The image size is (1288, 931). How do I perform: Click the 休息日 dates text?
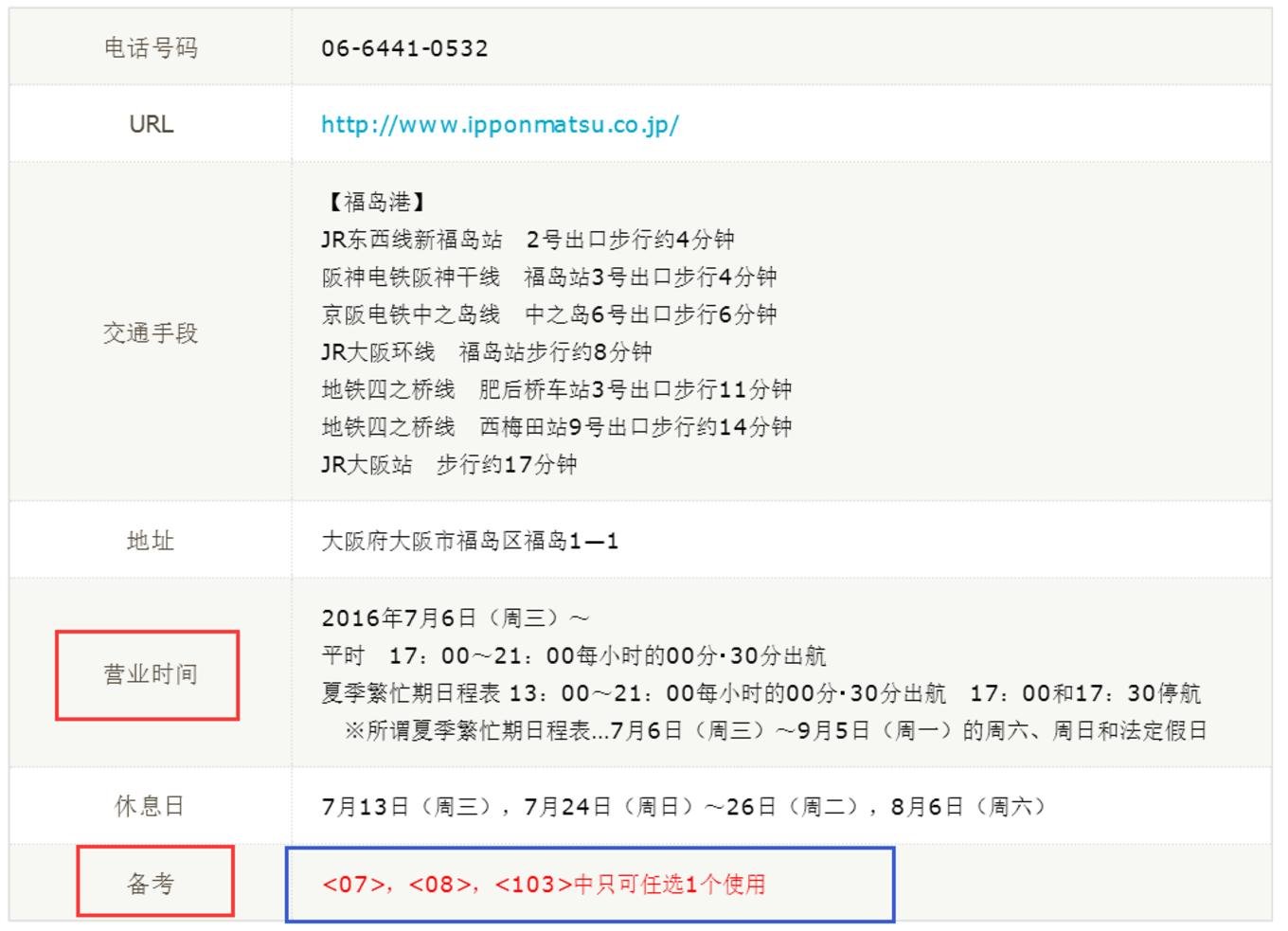tap(683, 807)
